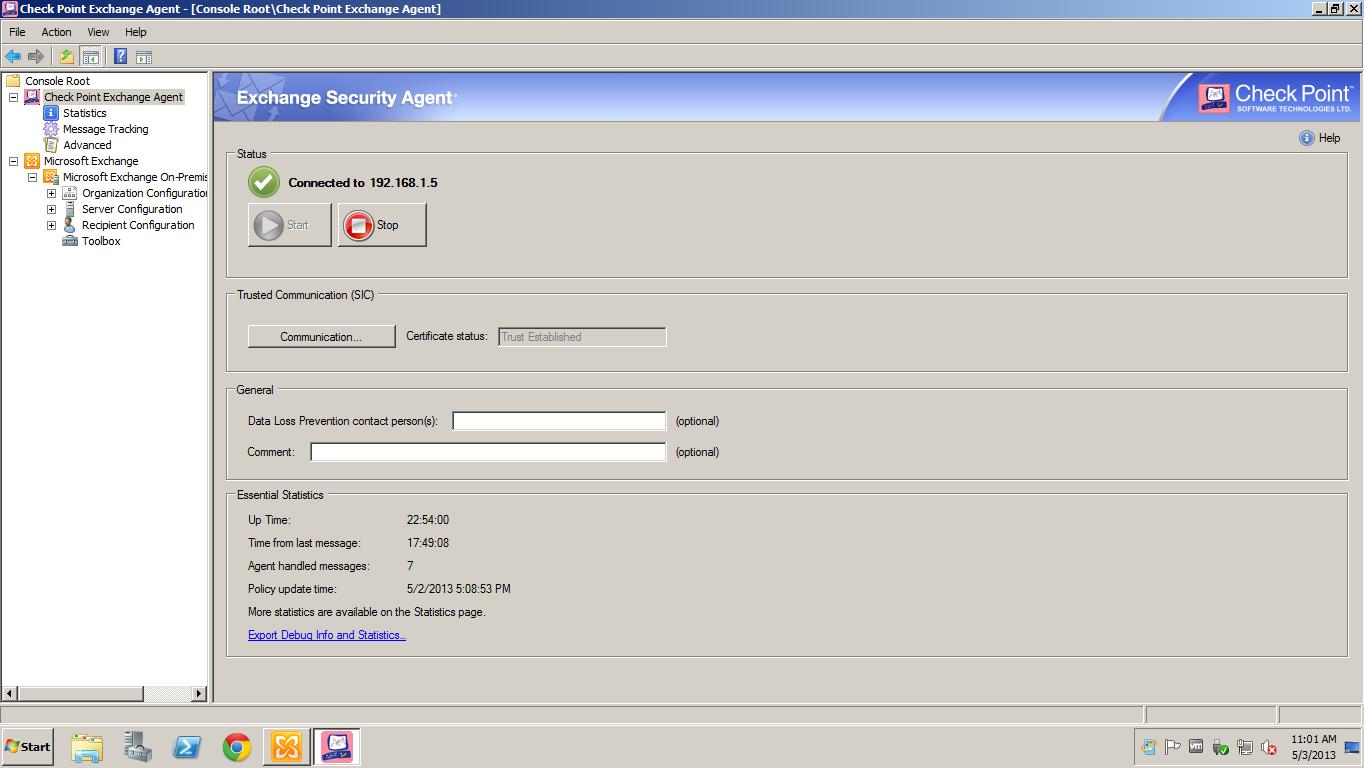Select the Console Root folder
1364x768 pixels.
(57, 81)
